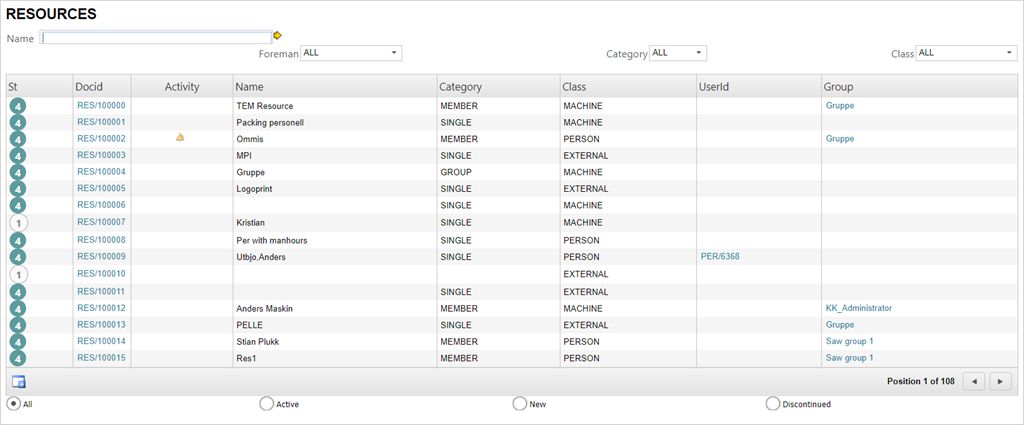Click the activity bell icon on Ommis row
This screenshot has width=1024, height=425.
[x=180, y=137]
